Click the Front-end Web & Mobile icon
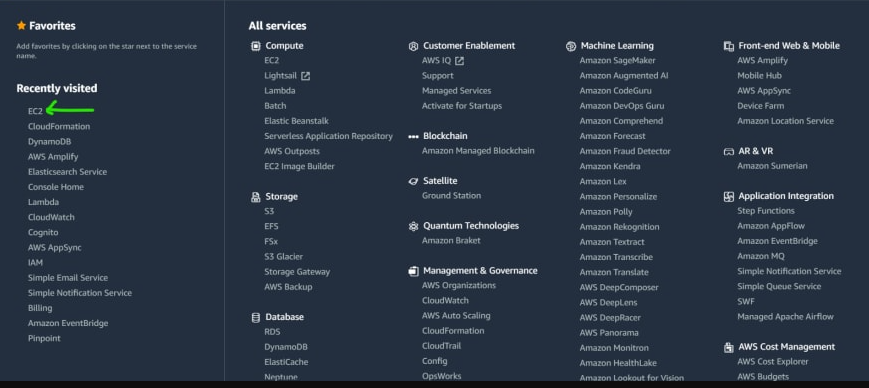The image size is (869, 388). click(x=729, y=46)
